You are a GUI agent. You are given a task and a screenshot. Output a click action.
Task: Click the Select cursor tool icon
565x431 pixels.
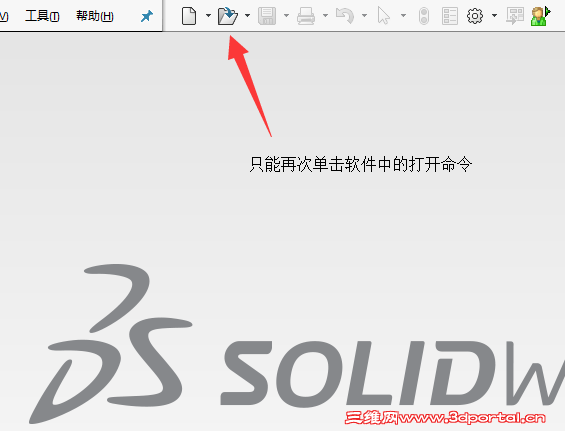coord(384,16)
